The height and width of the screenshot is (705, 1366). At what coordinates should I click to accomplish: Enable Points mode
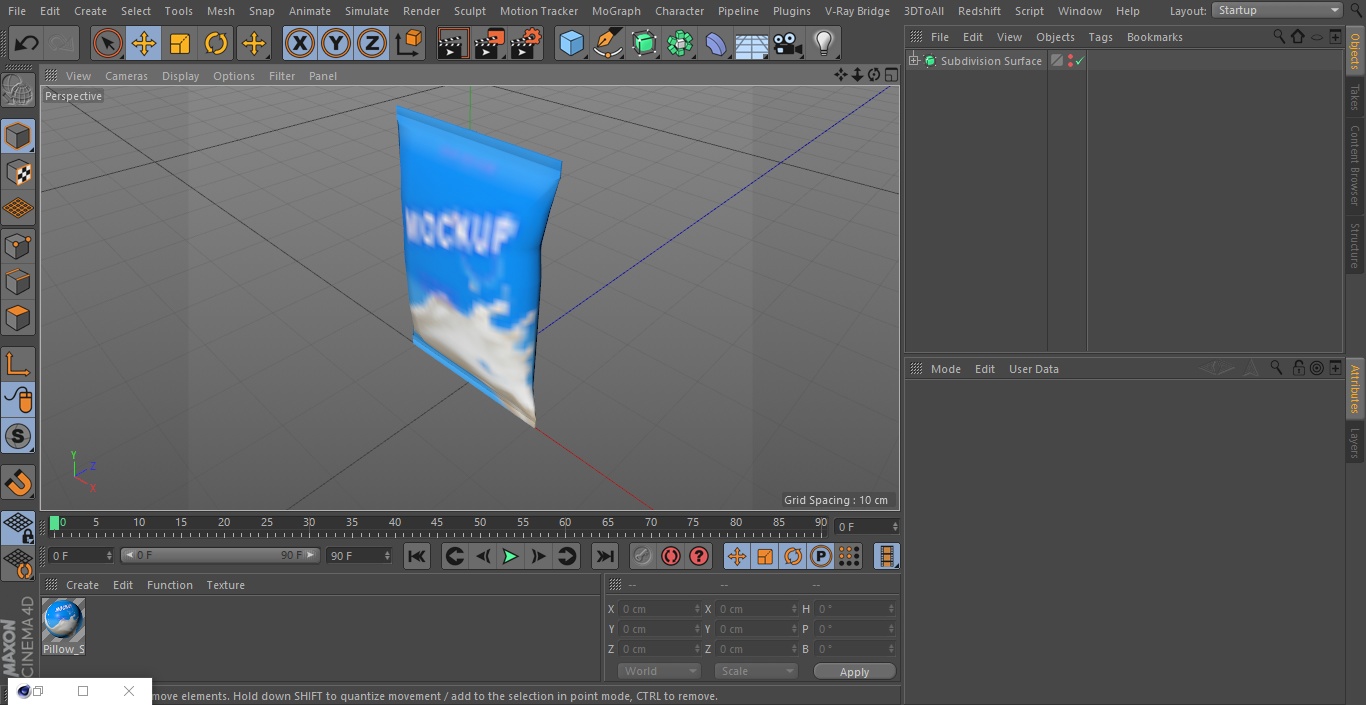18,245
